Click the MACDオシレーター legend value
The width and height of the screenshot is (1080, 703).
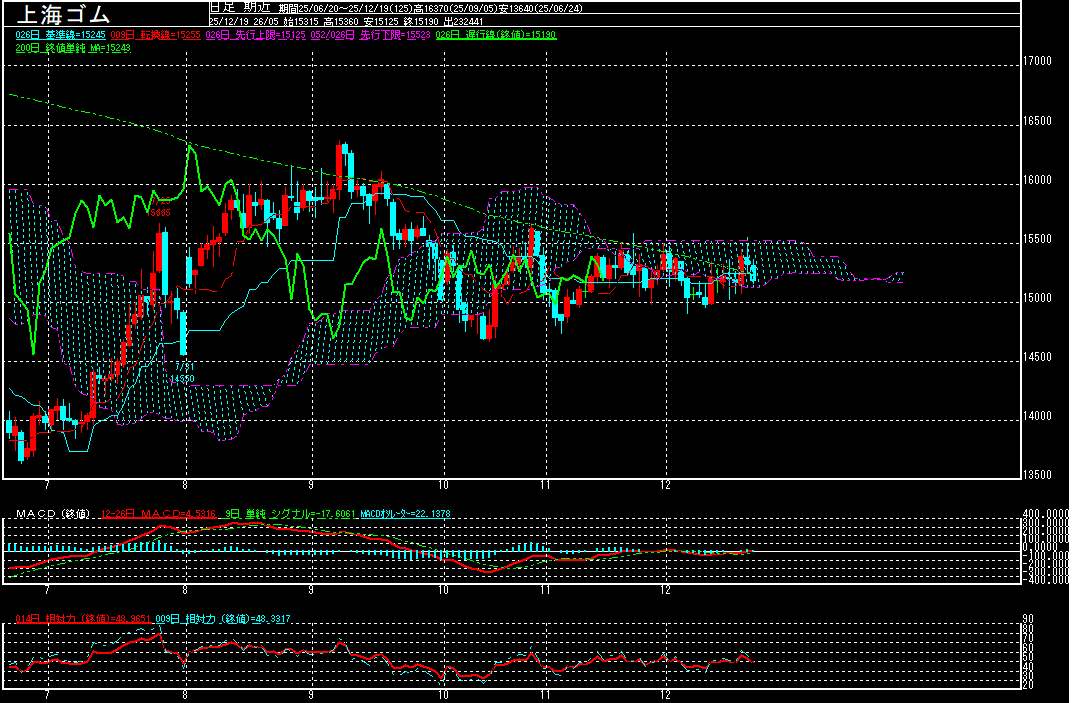(x=405, y=514)
